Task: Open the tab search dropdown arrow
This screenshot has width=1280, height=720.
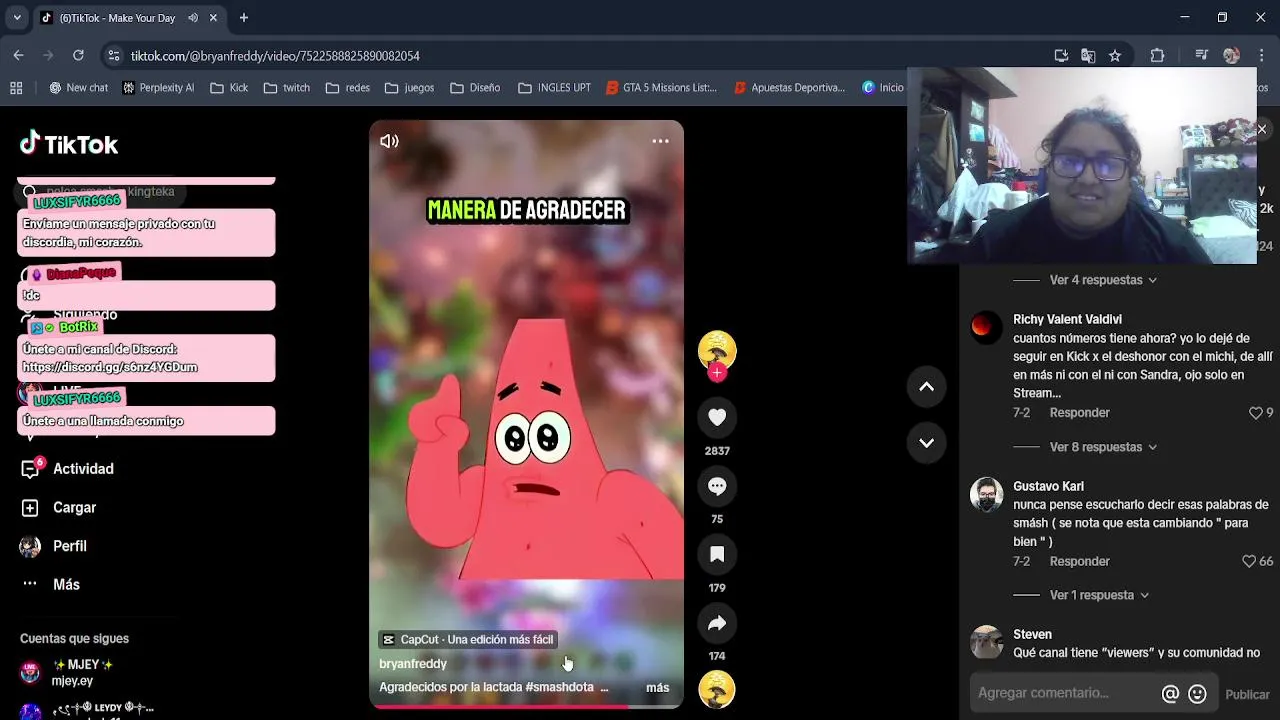Action: pos(17,17)
